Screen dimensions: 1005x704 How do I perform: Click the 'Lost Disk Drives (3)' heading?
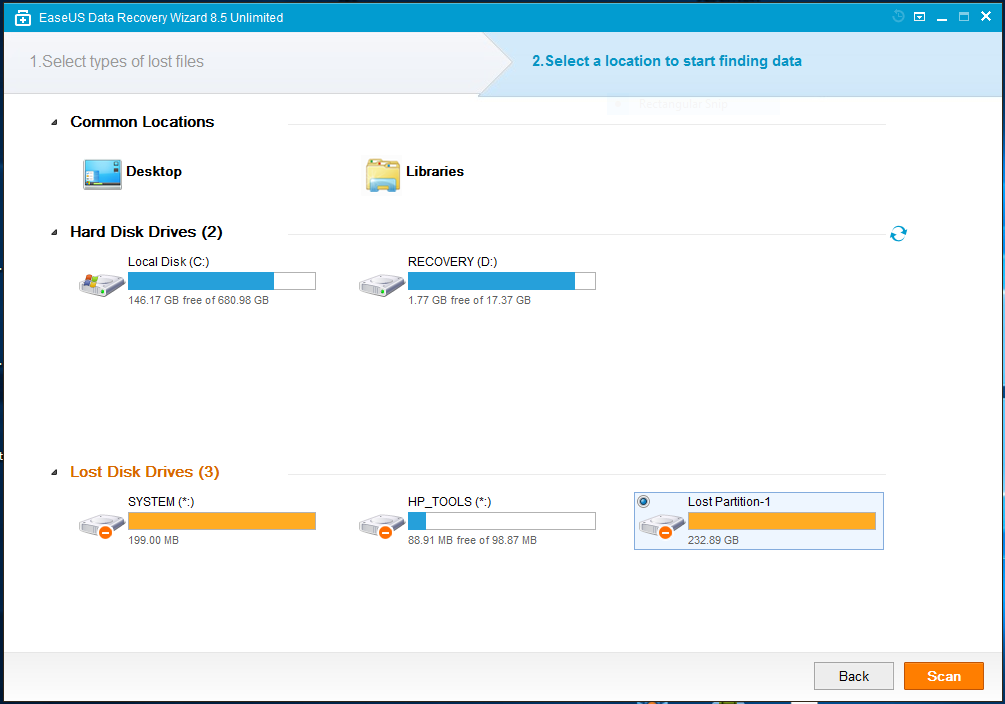point(145,472)
